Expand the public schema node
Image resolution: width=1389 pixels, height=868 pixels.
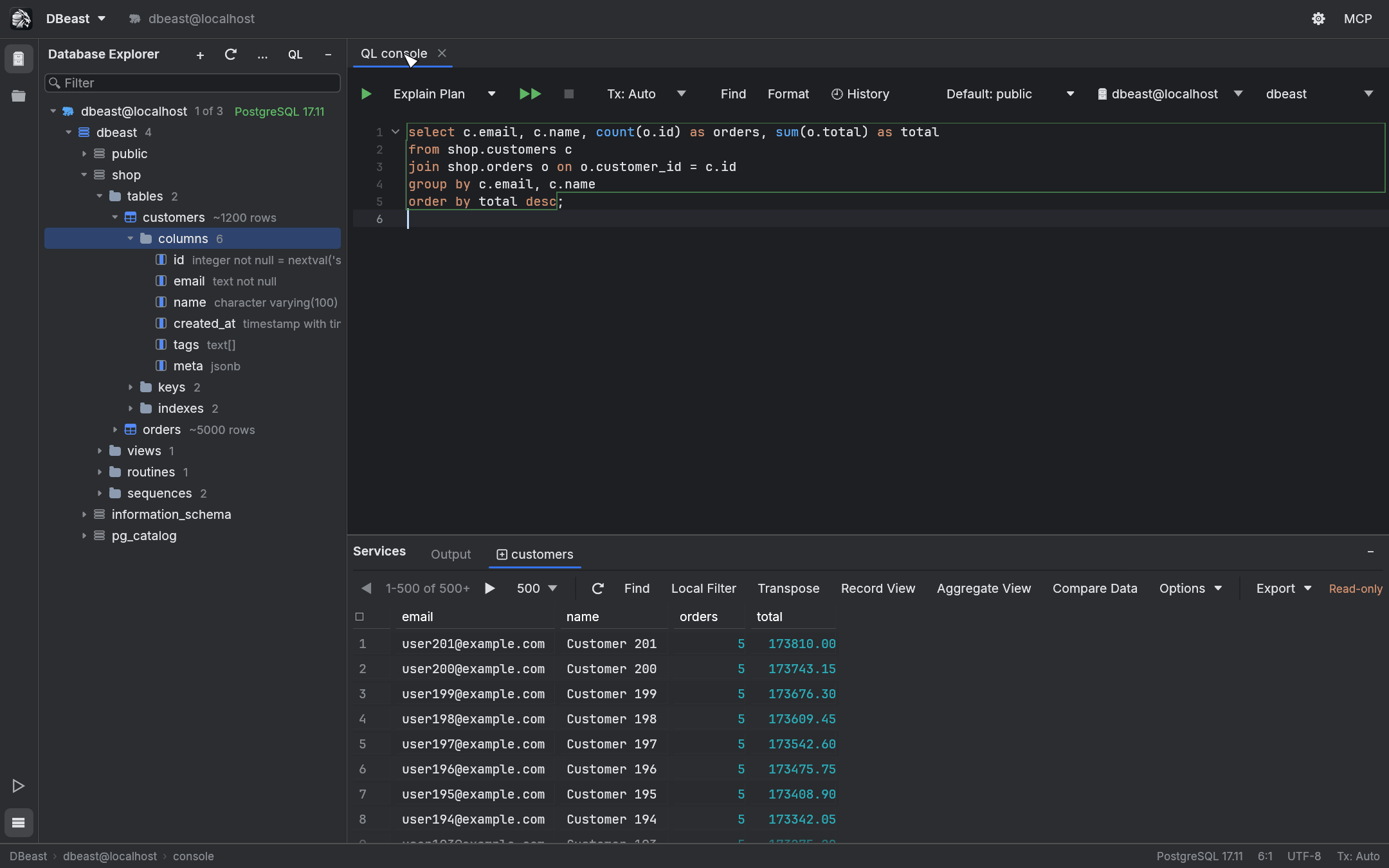tap(84, 154)
